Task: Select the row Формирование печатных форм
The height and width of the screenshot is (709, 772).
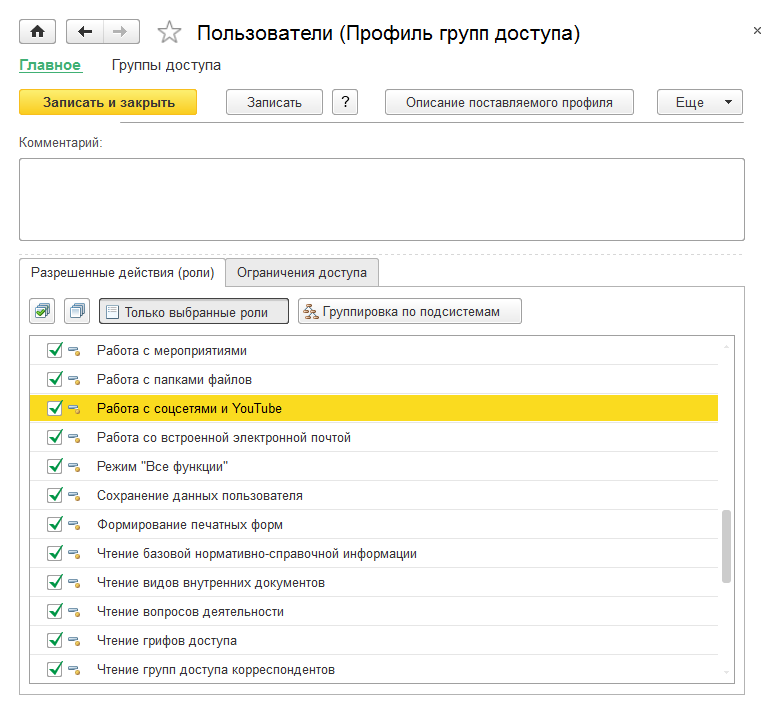Action: [x=374, y=525]
